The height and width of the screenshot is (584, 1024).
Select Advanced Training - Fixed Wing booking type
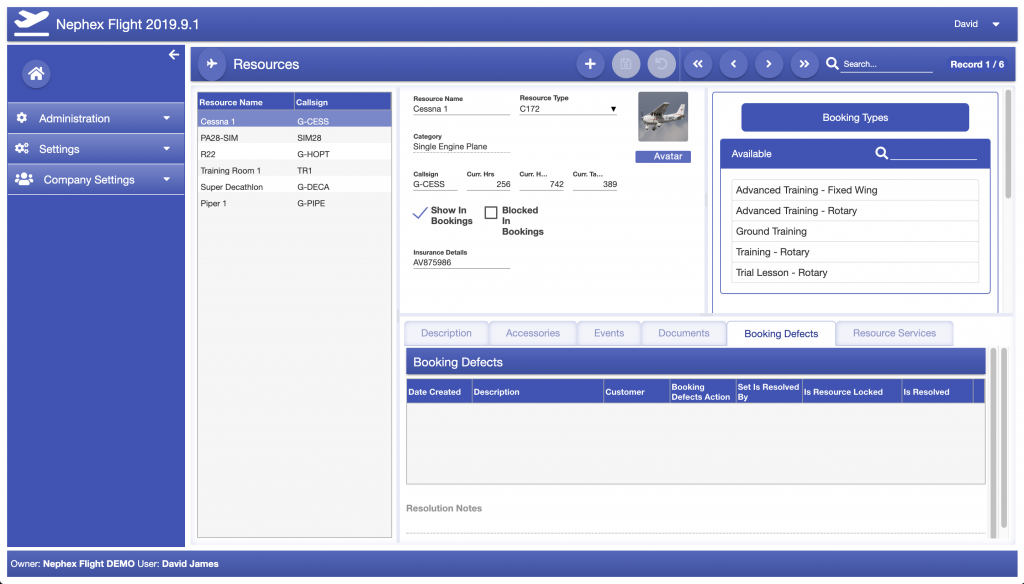point(855,190)
